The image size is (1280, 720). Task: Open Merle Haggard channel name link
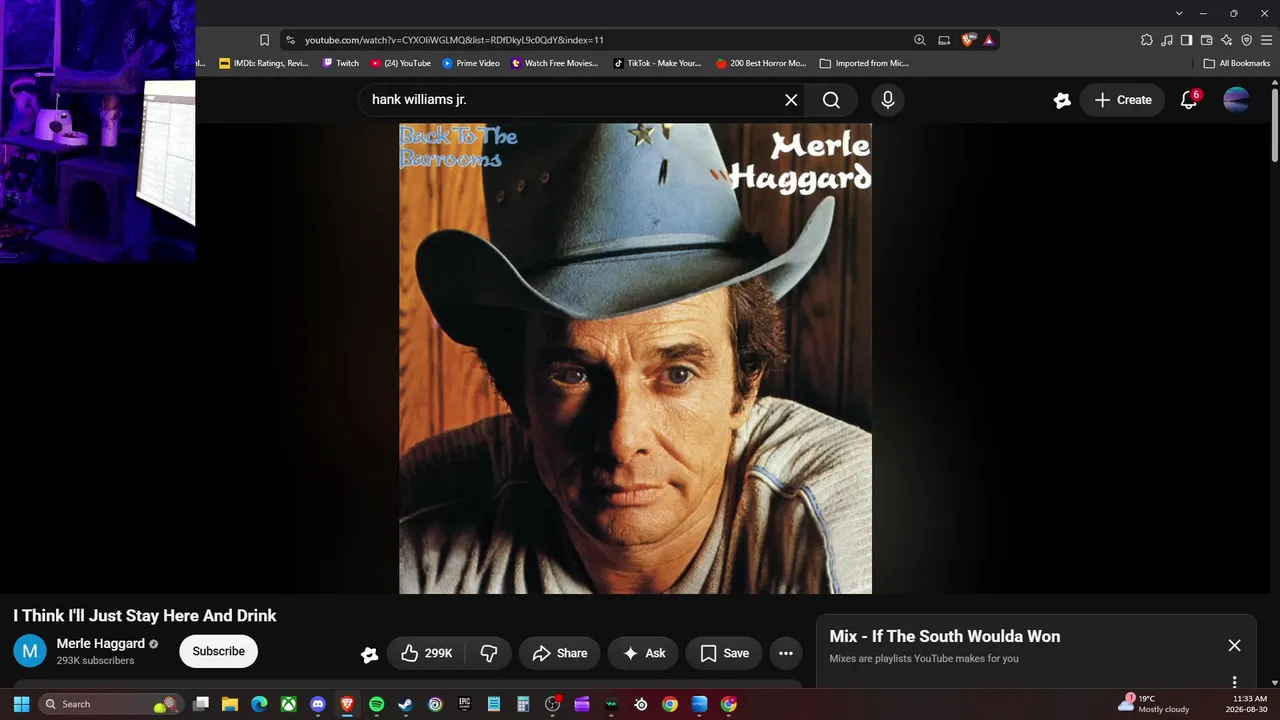click(x=101, y=644)
